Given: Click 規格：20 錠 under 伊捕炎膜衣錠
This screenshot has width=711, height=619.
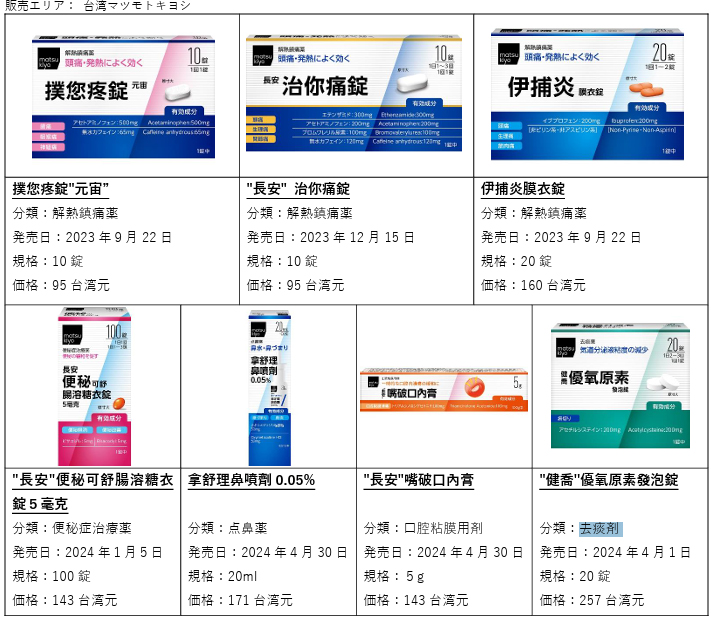Looking at the screenshot, I should (516, 261).
